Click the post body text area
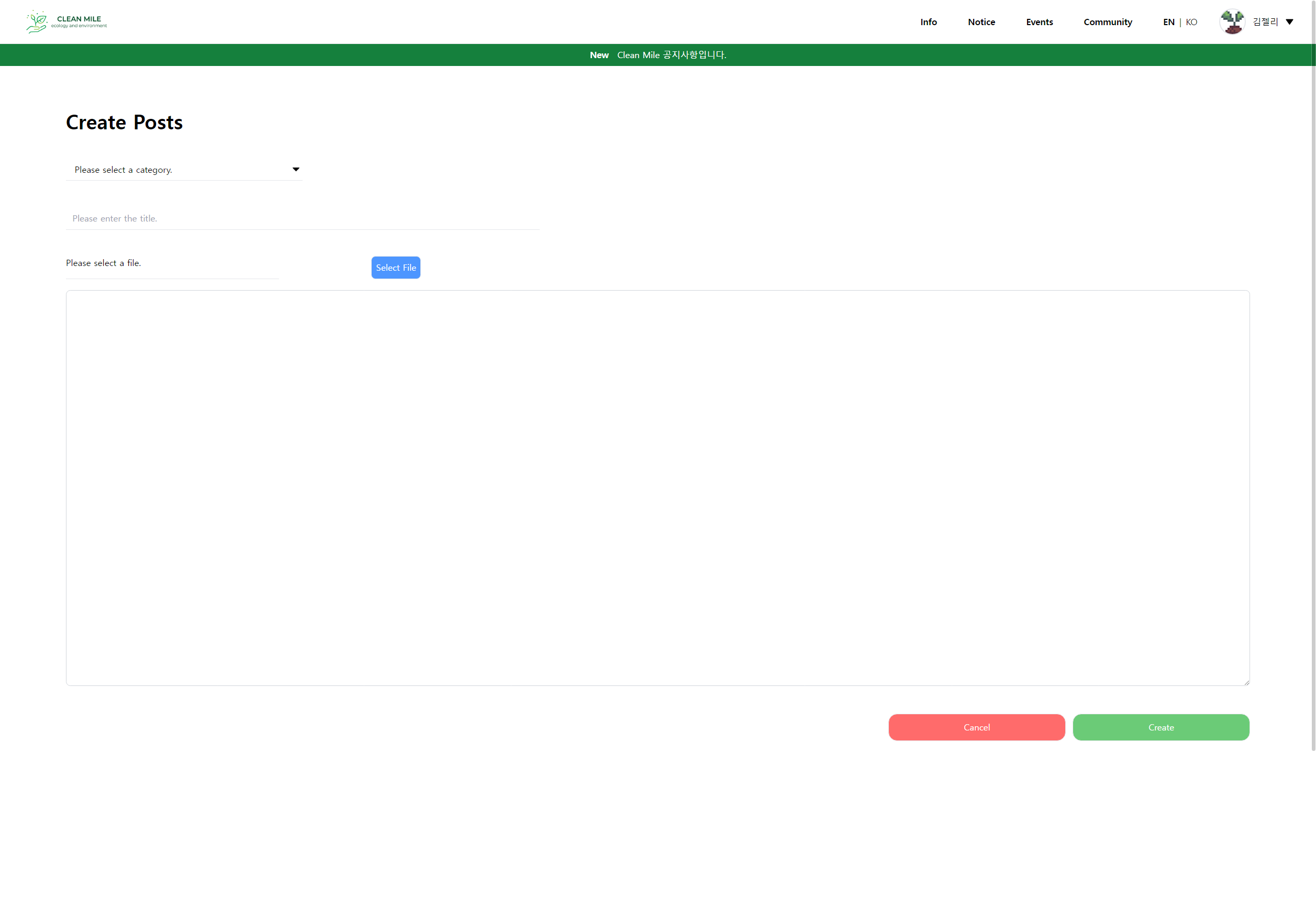The height and width of the screenshot is (908, 1316). click(658, 487)
